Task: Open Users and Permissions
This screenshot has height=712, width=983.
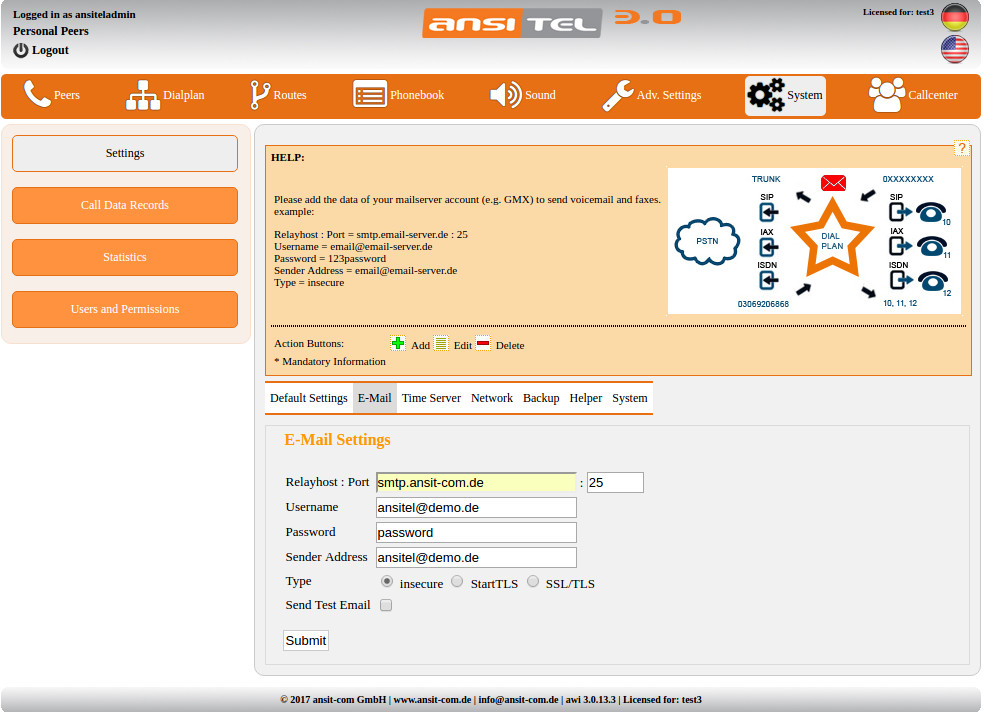Action: 124,309
